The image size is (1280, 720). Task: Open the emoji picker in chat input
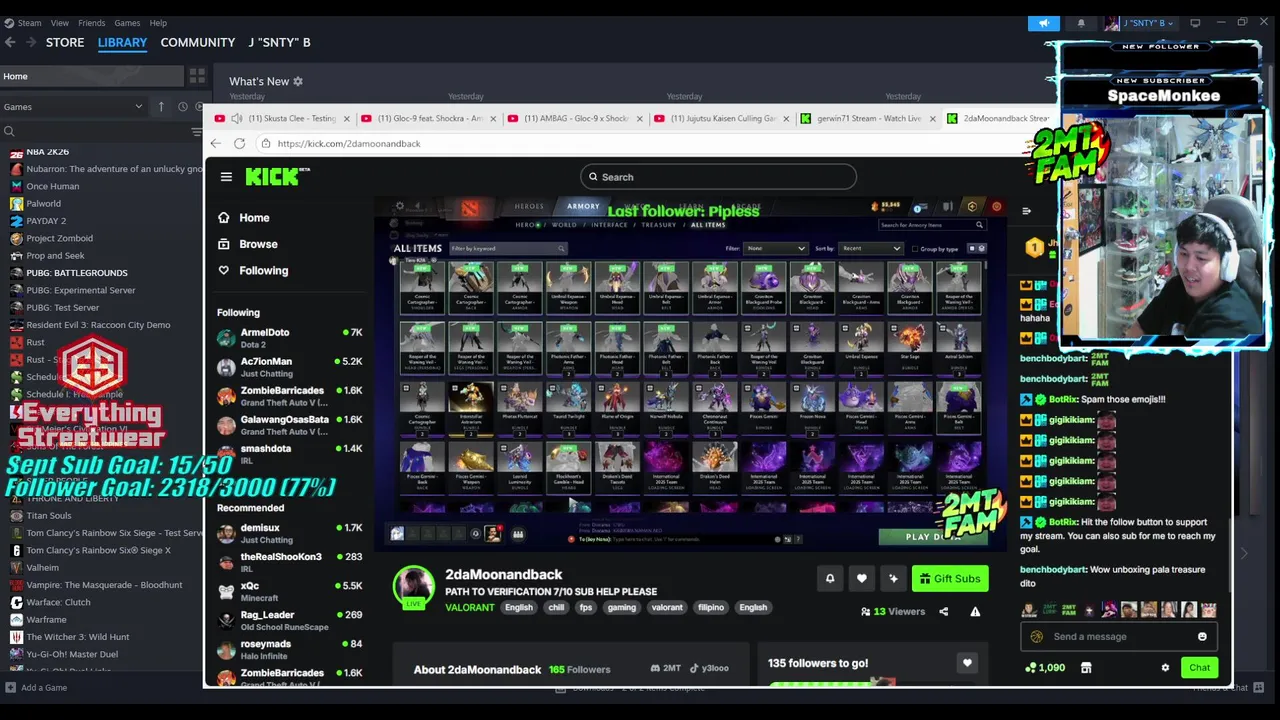coord(1202,636)
